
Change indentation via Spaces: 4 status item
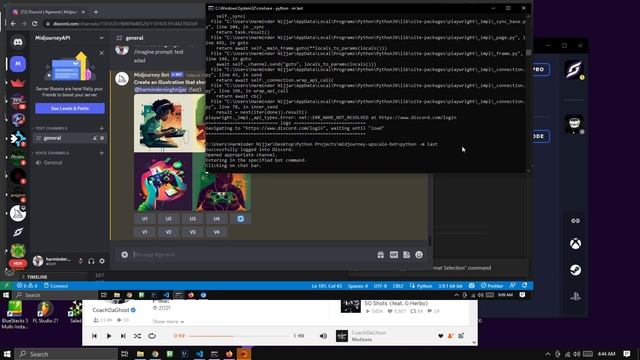[358, 286]
